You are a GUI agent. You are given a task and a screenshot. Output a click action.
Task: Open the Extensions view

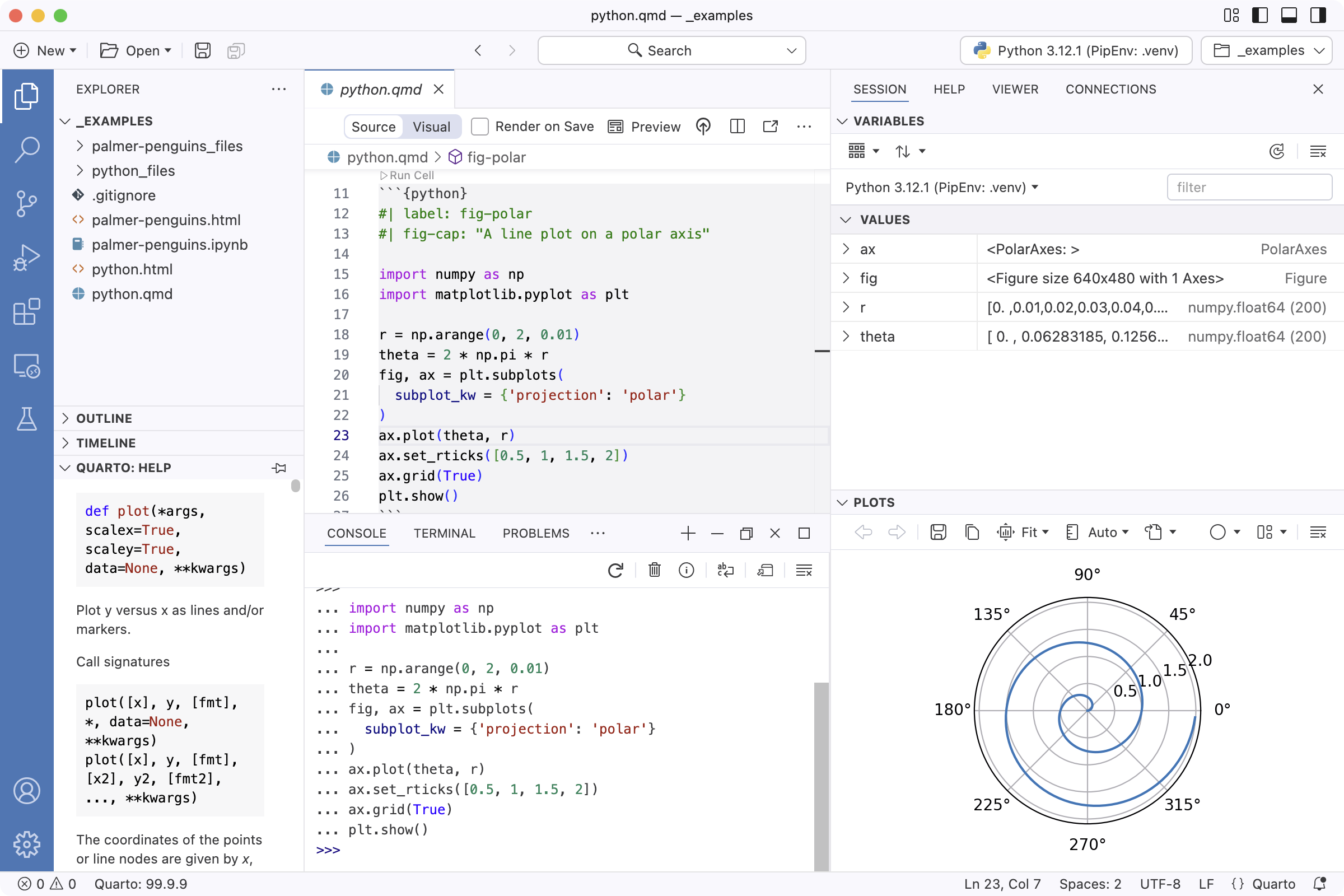[x=26, y=312]
